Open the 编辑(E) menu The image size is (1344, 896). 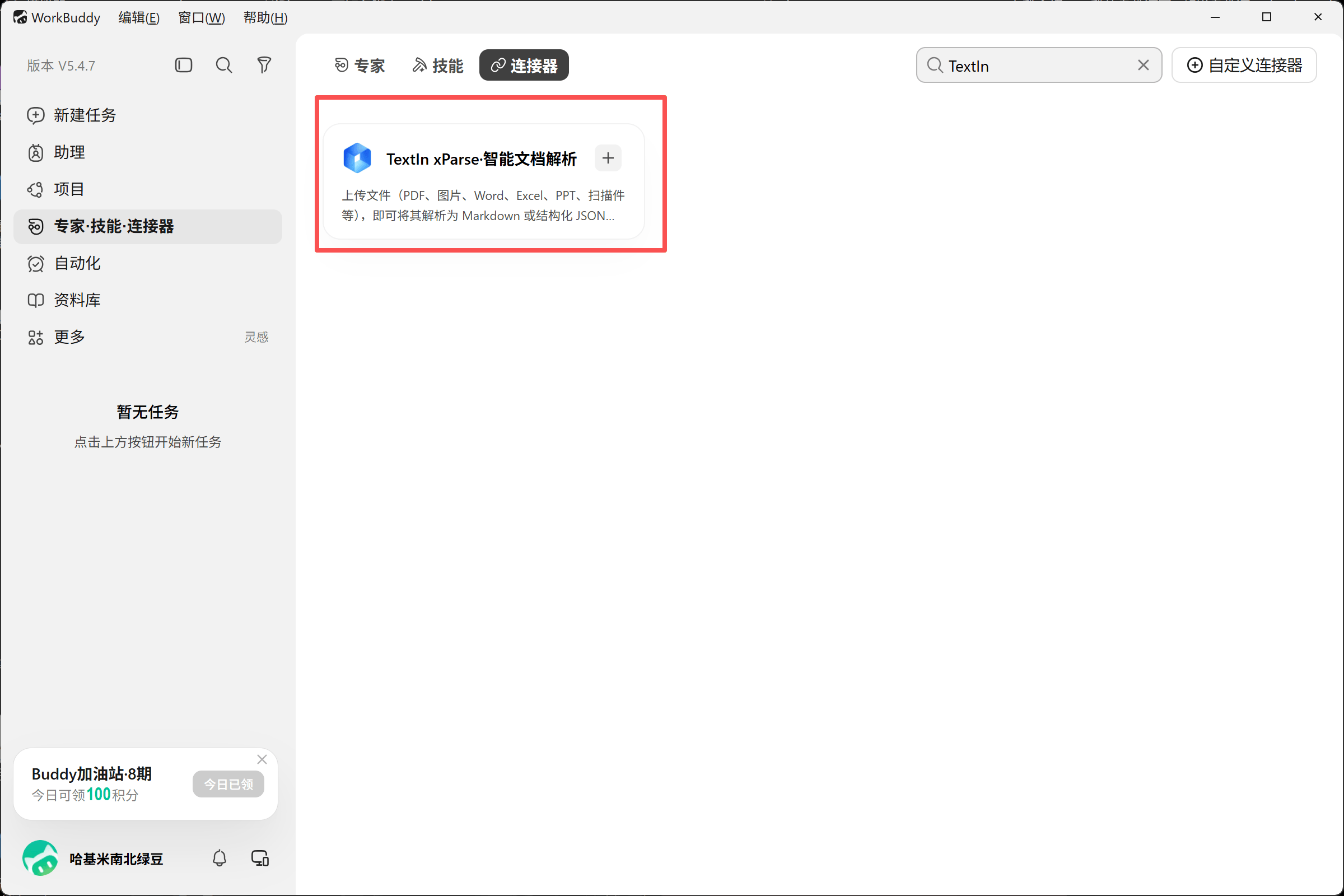coord(139,18)
